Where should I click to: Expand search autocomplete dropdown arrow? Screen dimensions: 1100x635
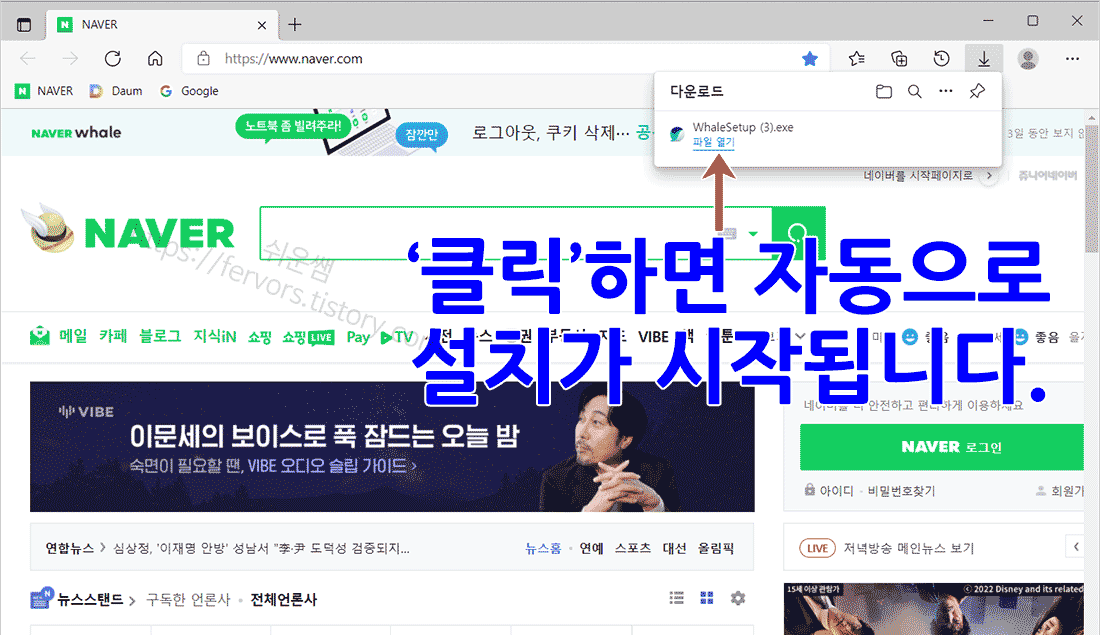(753, 234)
